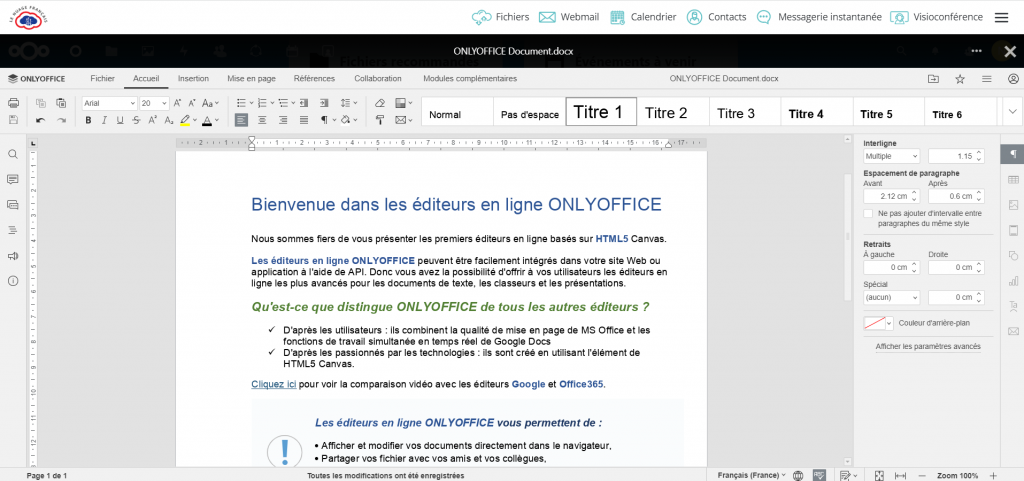This screenshot has height=481, width=1024.
Task: Open the about info icon
Action: [12, 281]
